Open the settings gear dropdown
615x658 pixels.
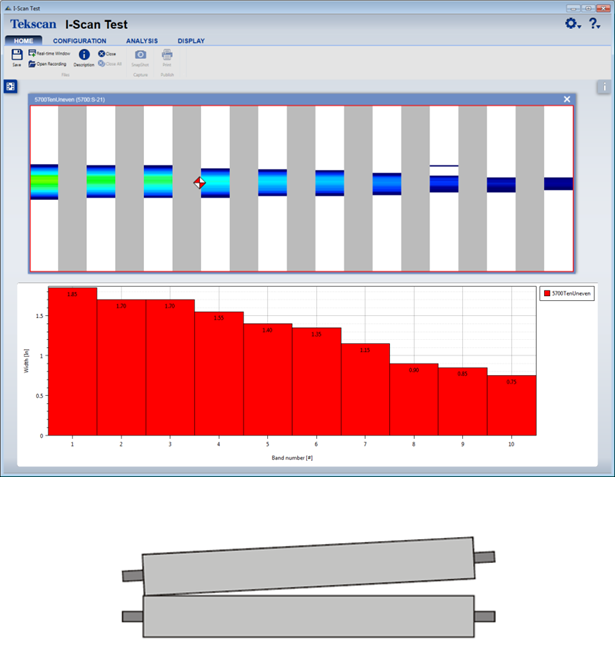click(x=572, y=23)
